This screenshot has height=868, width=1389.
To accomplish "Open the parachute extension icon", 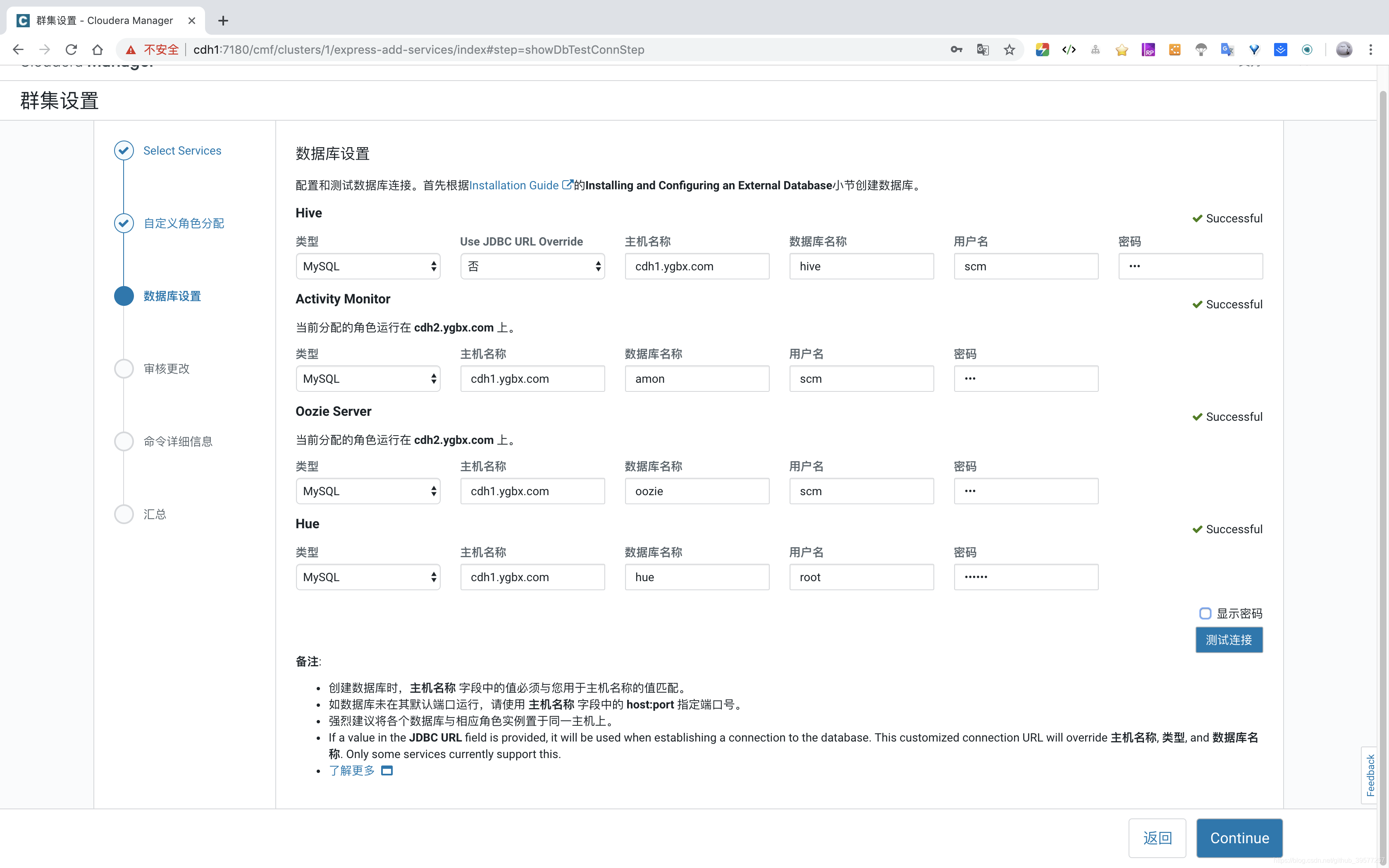I will (1201, 50).
